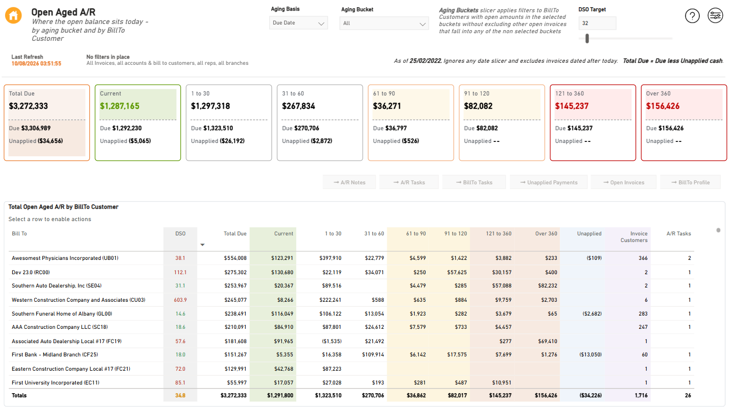Expand the Aging Bucket dropdown
The image size is (731, 409).
(x=384, y=23)
